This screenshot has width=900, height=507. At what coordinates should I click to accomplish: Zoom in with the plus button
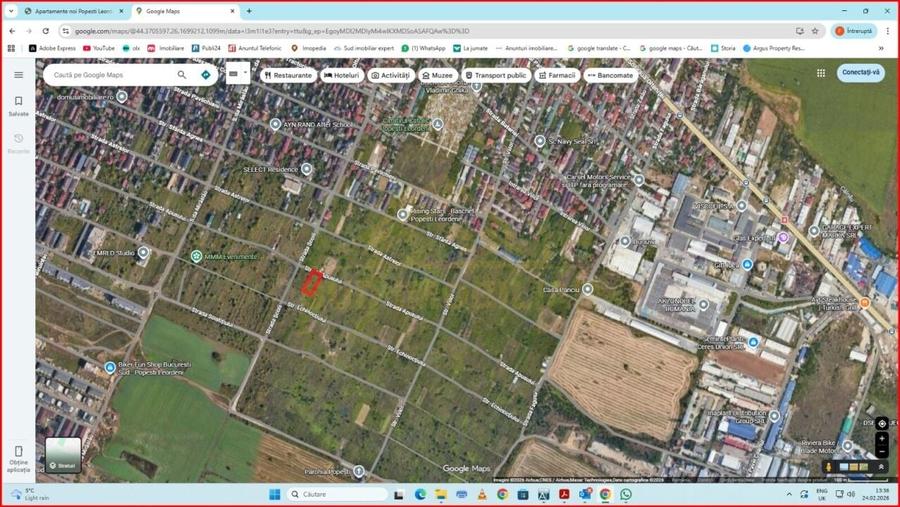(881, 438)
